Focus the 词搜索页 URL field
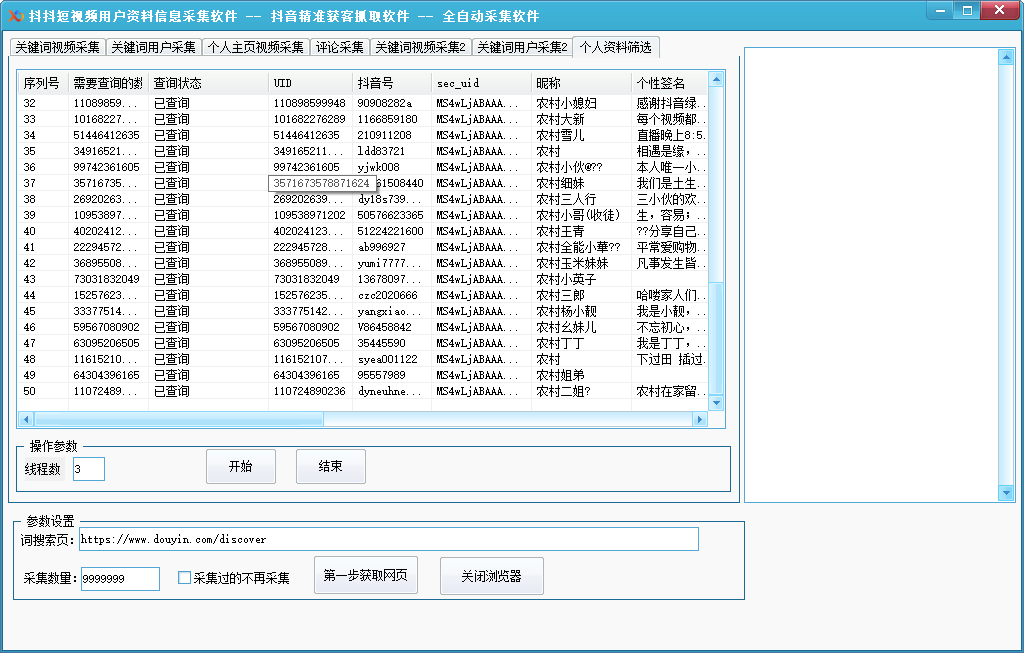 coord(389,539)
